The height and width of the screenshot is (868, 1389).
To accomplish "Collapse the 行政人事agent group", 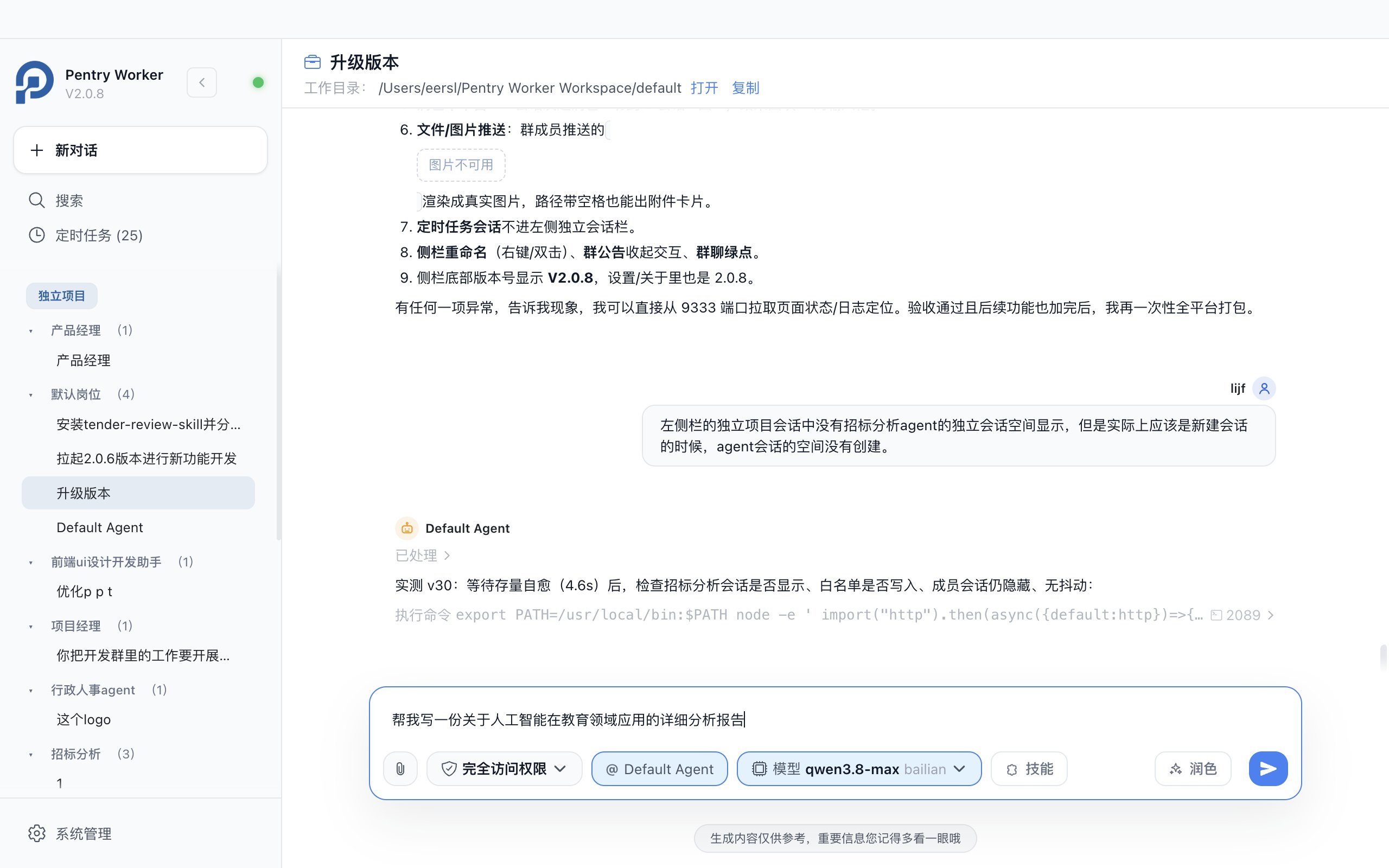I will [x=31, y=690].
